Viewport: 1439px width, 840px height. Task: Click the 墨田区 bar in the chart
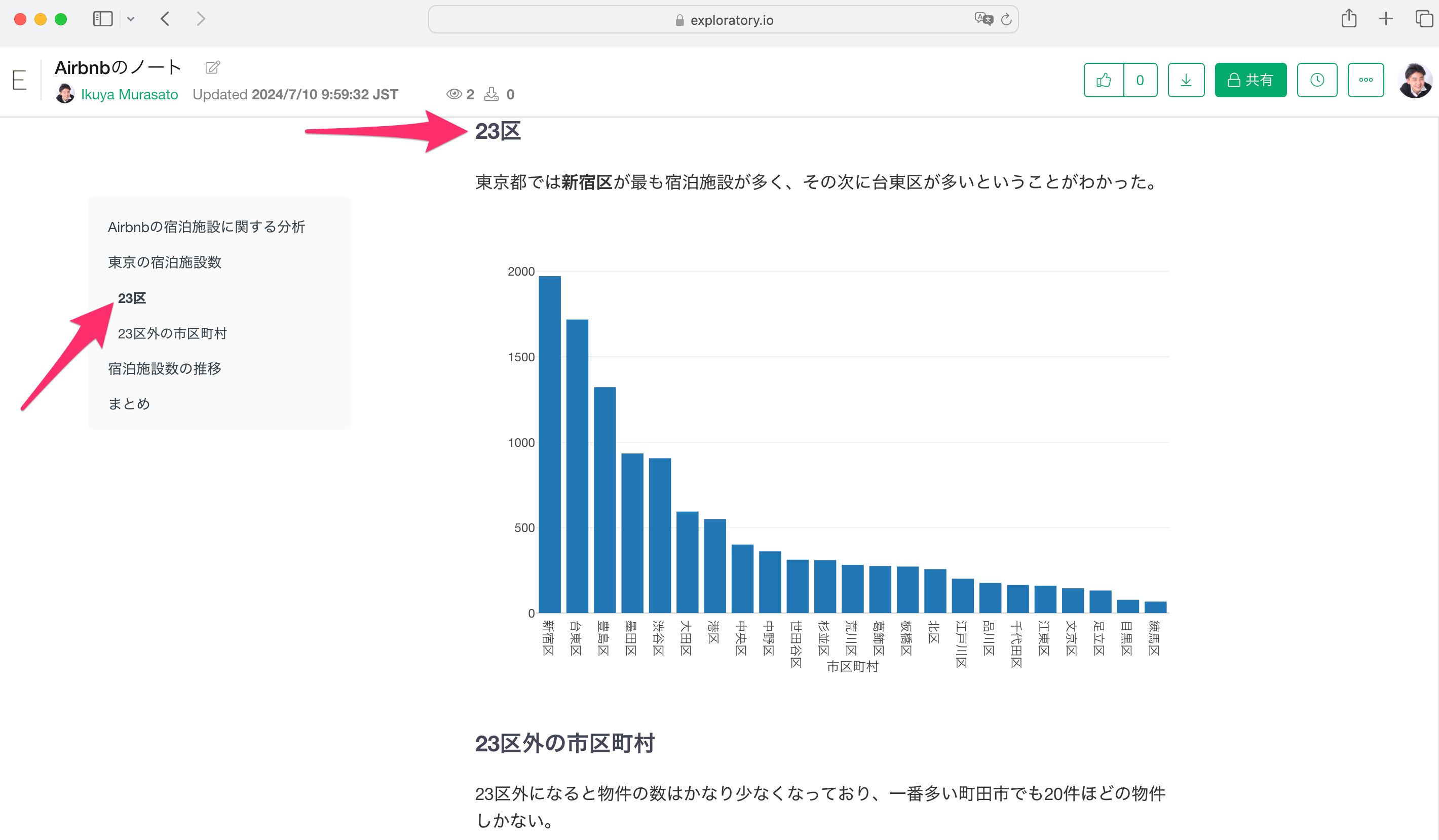632,533
